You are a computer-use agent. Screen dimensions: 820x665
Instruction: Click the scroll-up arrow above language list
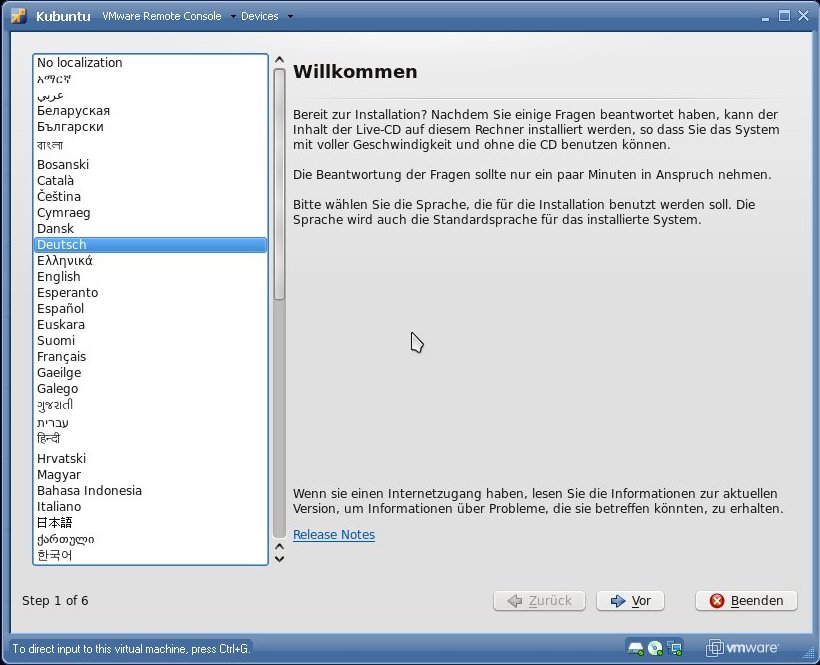(279, 60)
